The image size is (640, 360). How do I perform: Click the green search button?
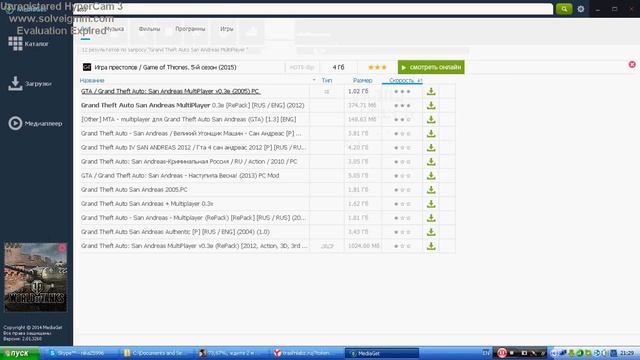point(564,9)
